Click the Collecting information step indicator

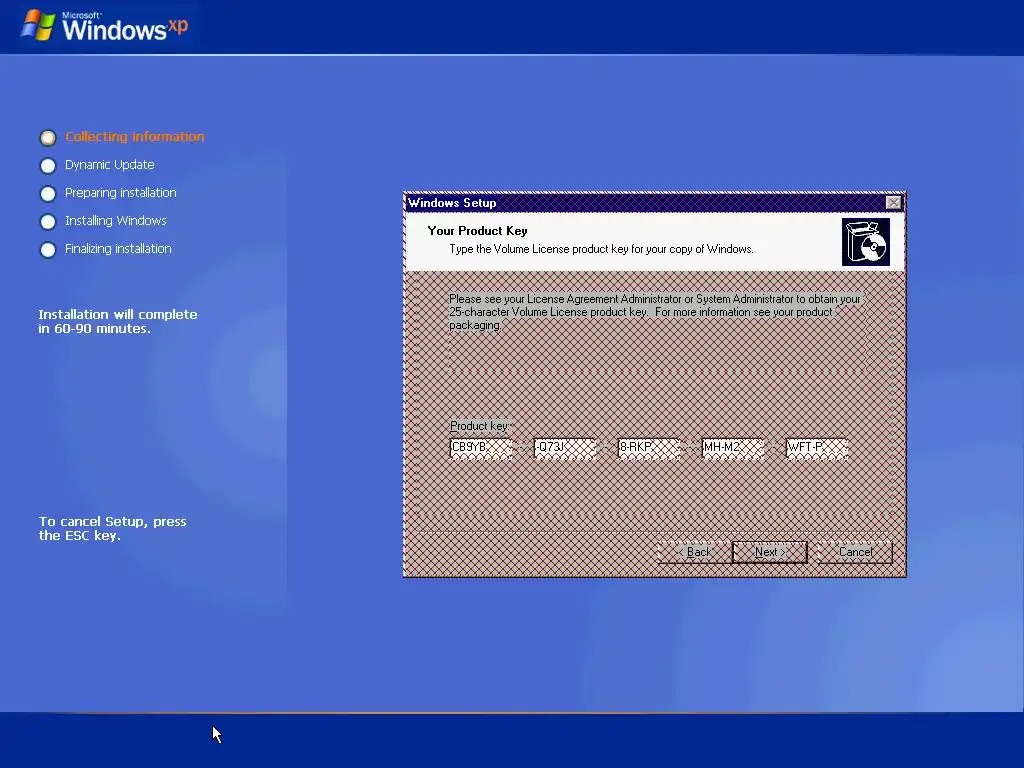tap(48, 137)
